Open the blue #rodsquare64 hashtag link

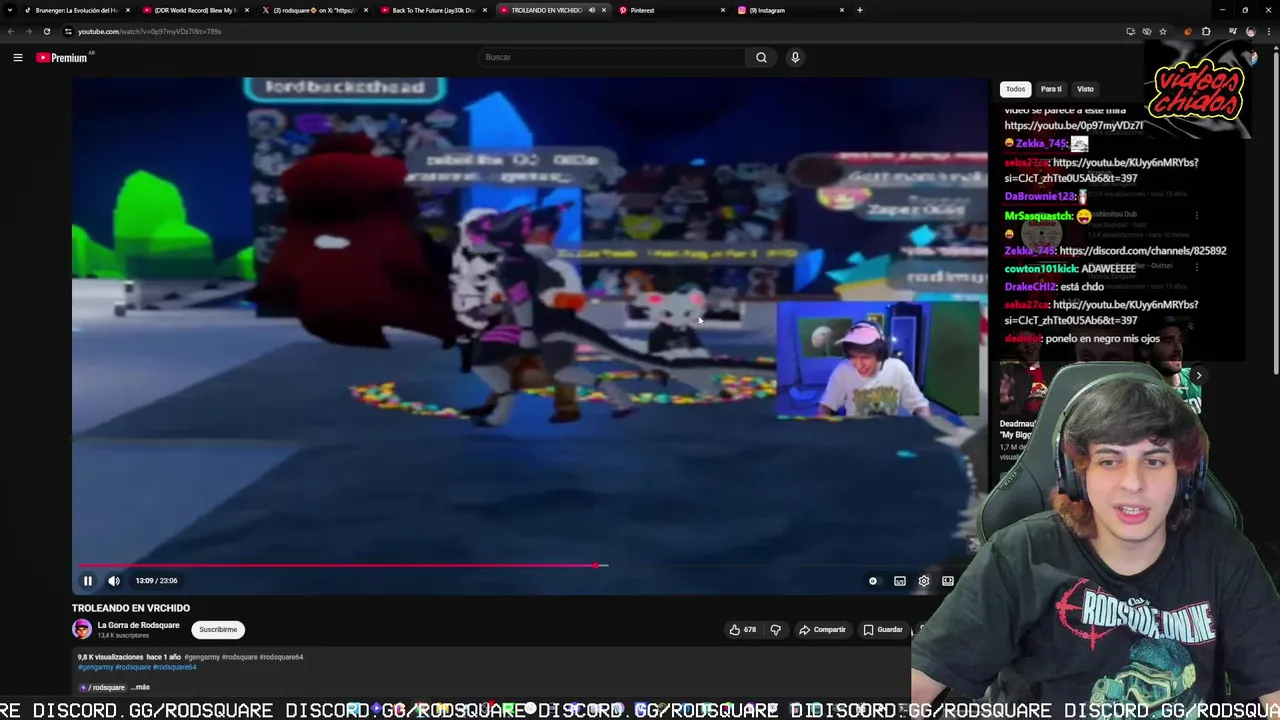[175, 667]
